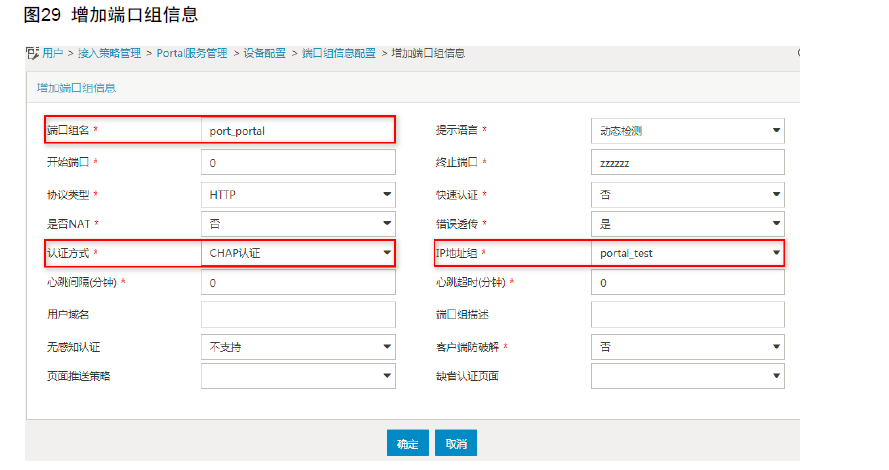Go back to 端口组信息配置 breadcrumb

[339, 53]
